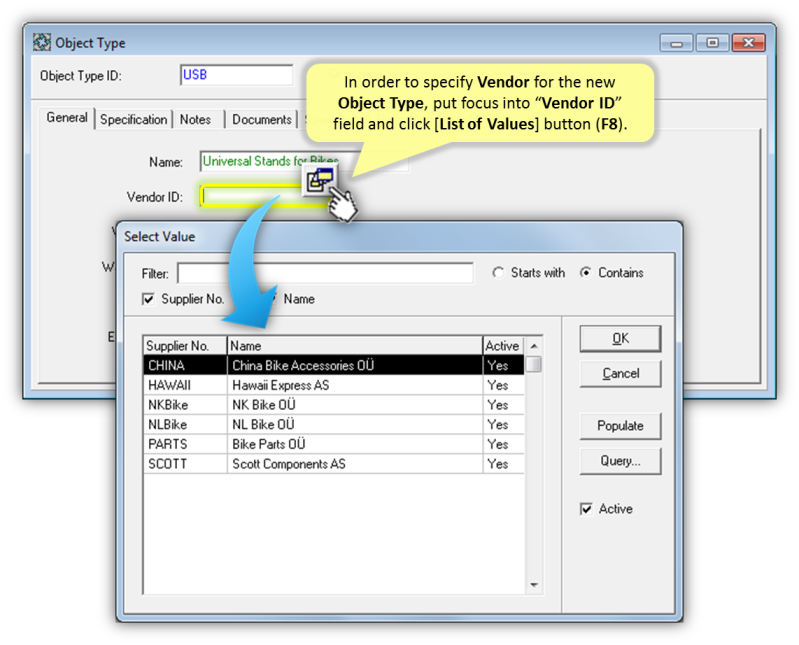The height and width of the screenshot is (645, 799).
Task: Sort by the Supplier No. column header
Action: pyautogui.click(x=185, y=346)
